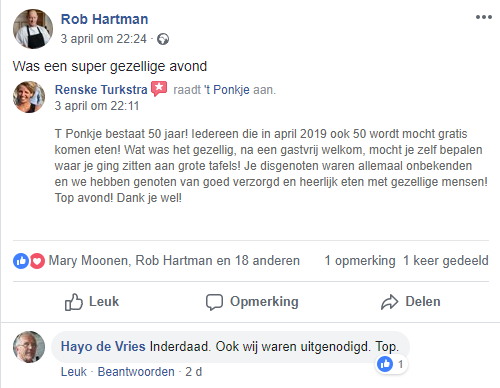Click the recommendation star badge icon
Viewport: 500px width, 388px height.
point(159,89)
